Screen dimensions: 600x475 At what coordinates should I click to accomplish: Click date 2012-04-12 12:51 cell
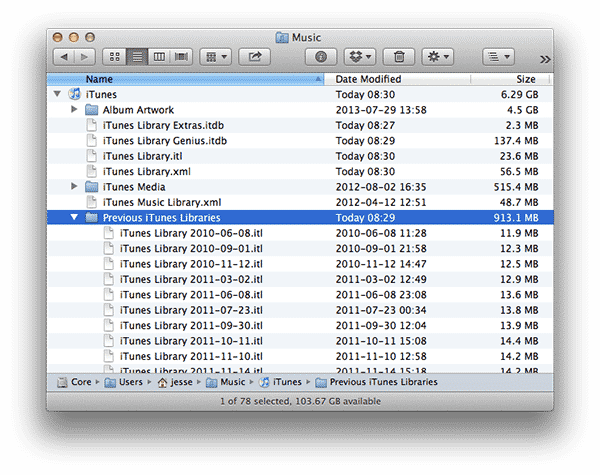click(381, 202)
